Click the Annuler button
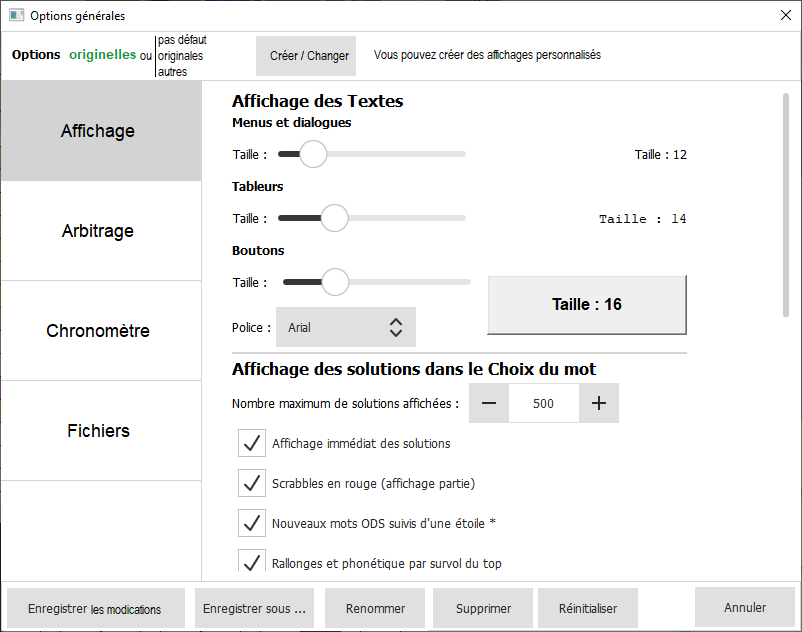 click(745, 607)
